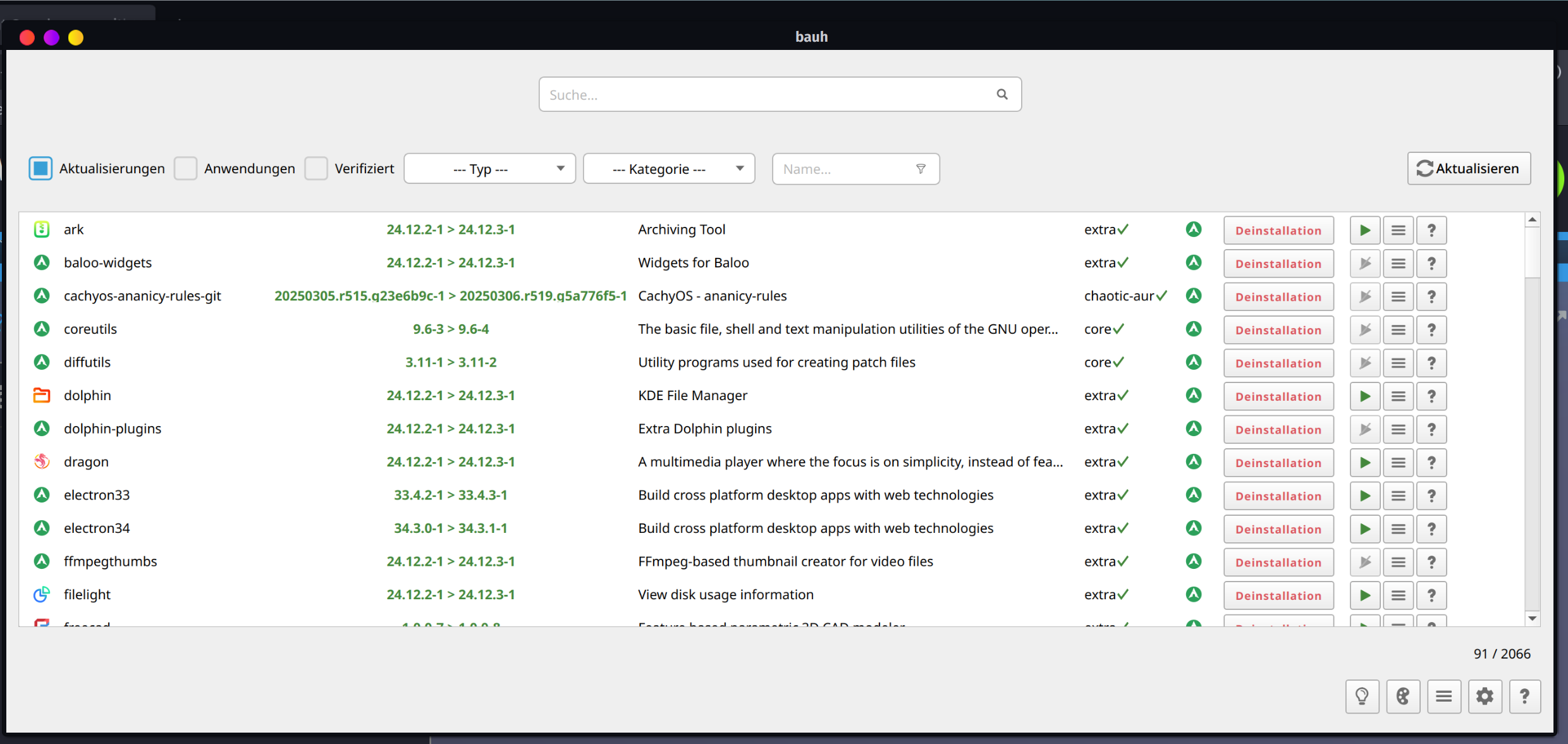Launch electron33 via play icon

click(x=1365, y=496)
